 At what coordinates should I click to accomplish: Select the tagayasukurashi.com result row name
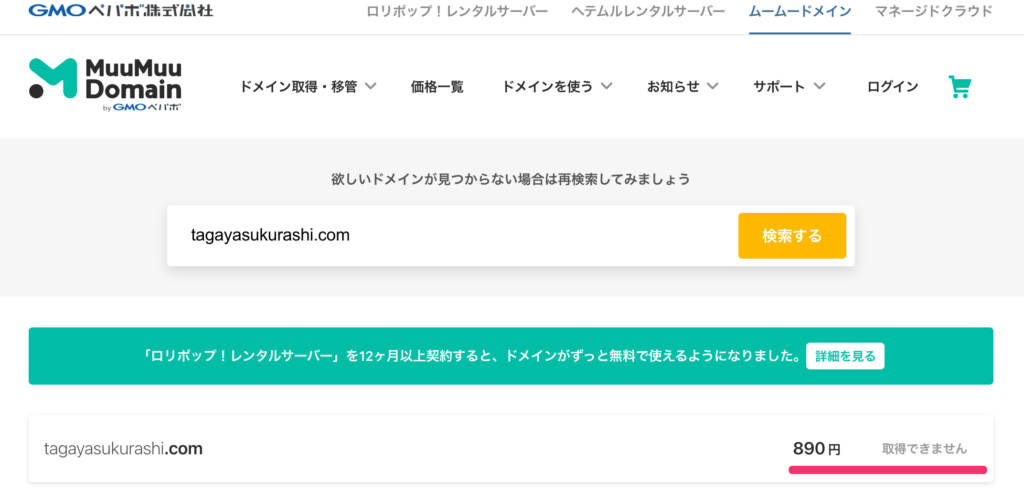click(123, 449)
